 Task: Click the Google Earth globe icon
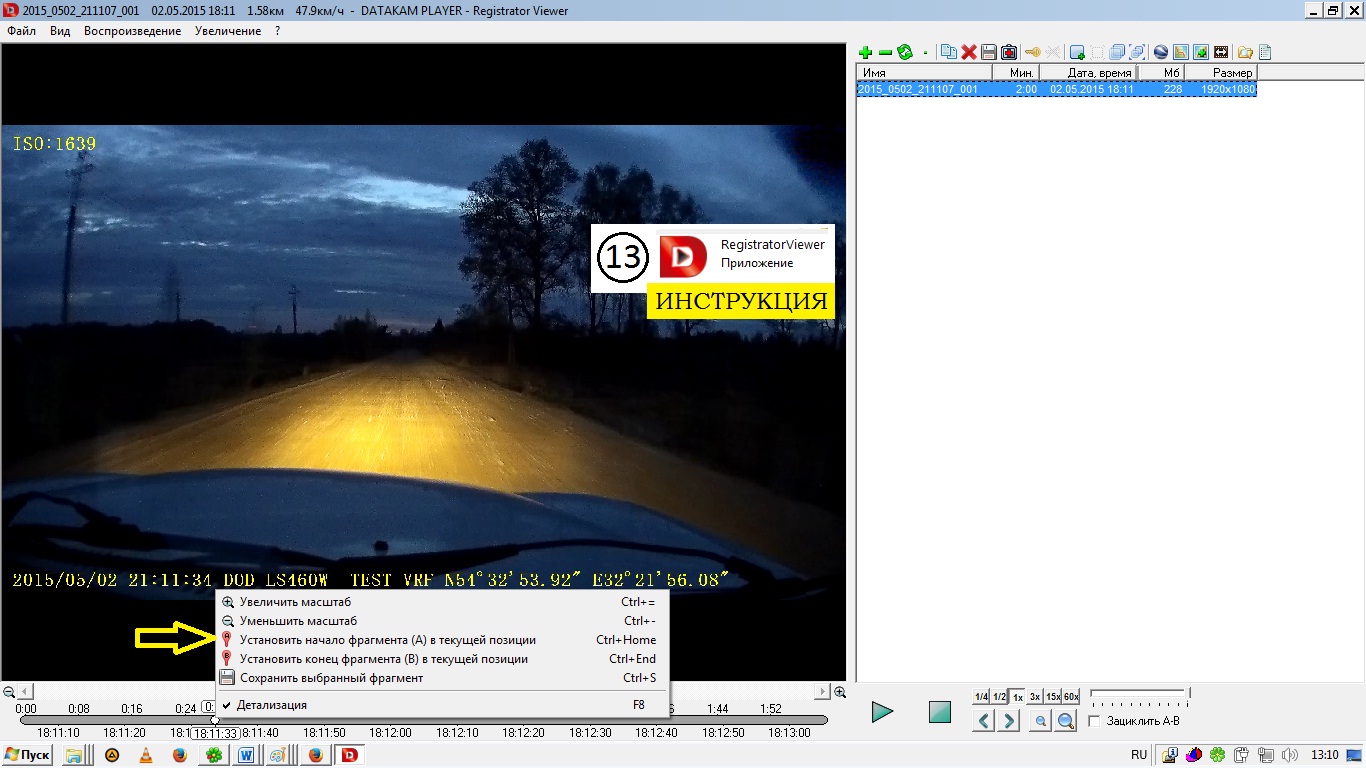(1161, 52)
